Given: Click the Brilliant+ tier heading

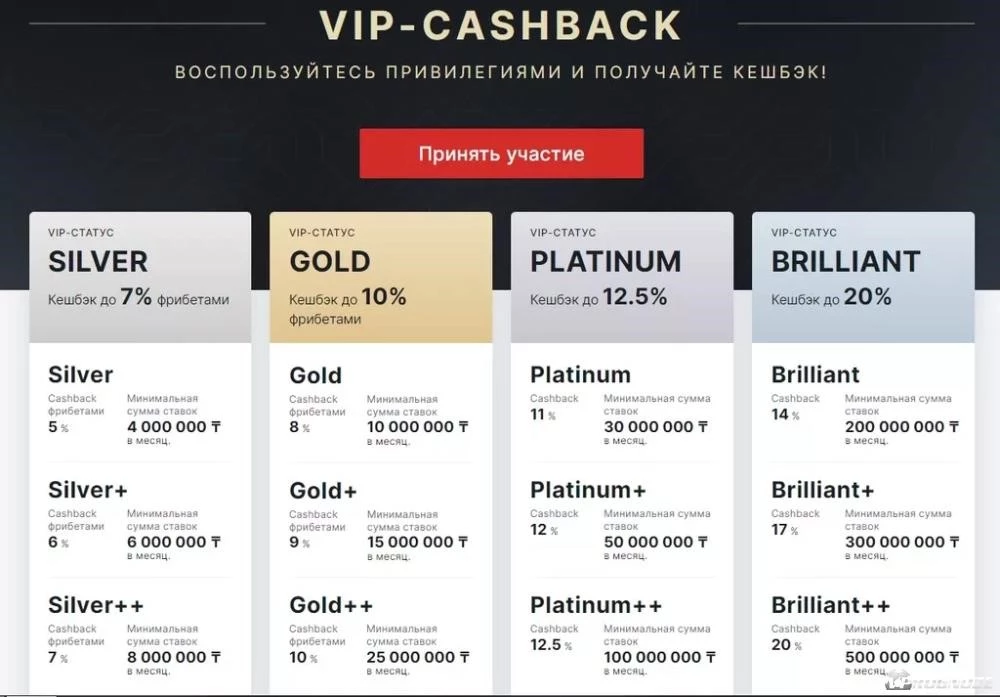Looking at the screenshot, I should click(823, 490).
